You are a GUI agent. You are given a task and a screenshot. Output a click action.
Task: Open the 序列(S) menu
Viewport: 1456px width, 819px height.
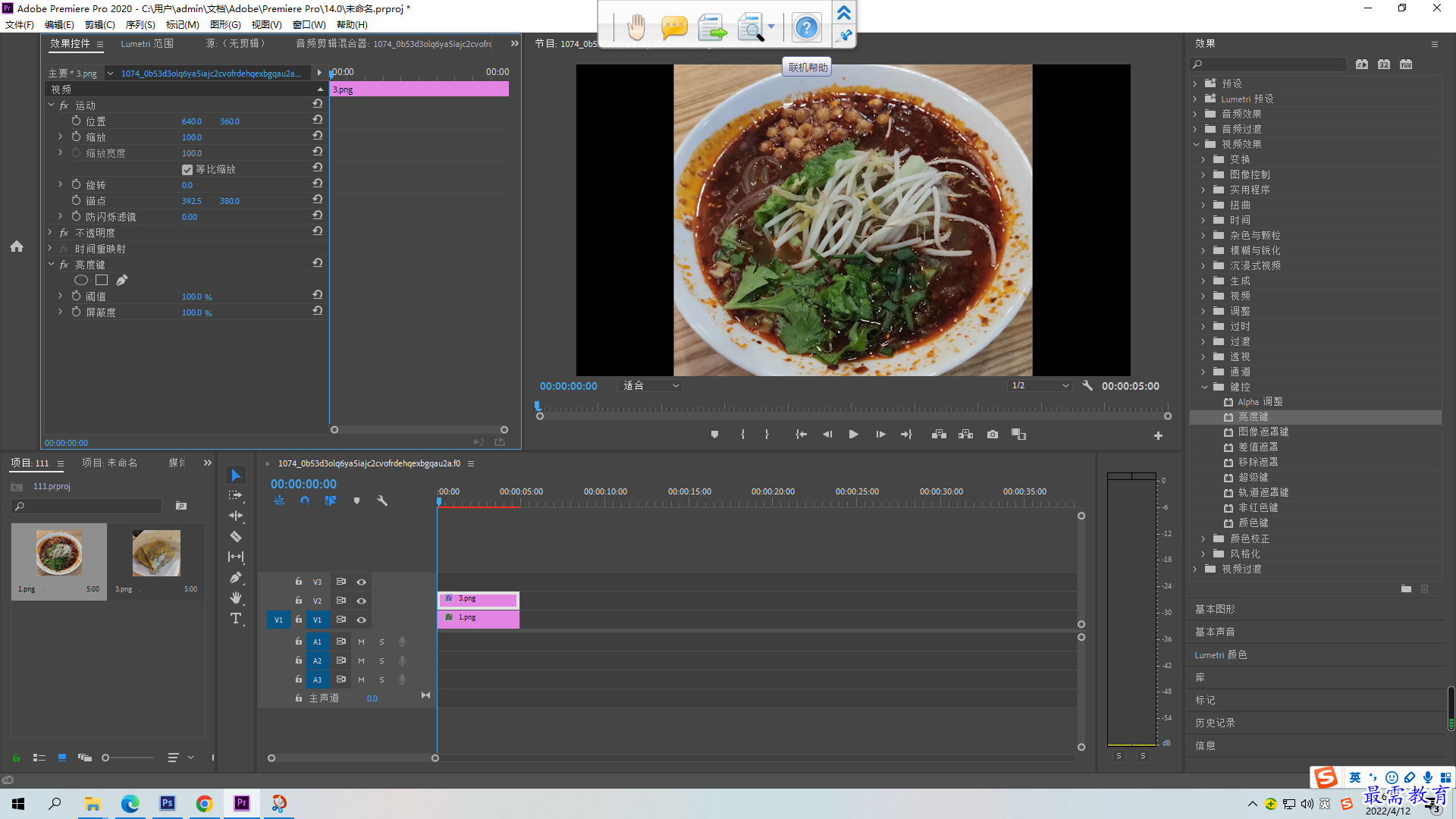point(140,24)
